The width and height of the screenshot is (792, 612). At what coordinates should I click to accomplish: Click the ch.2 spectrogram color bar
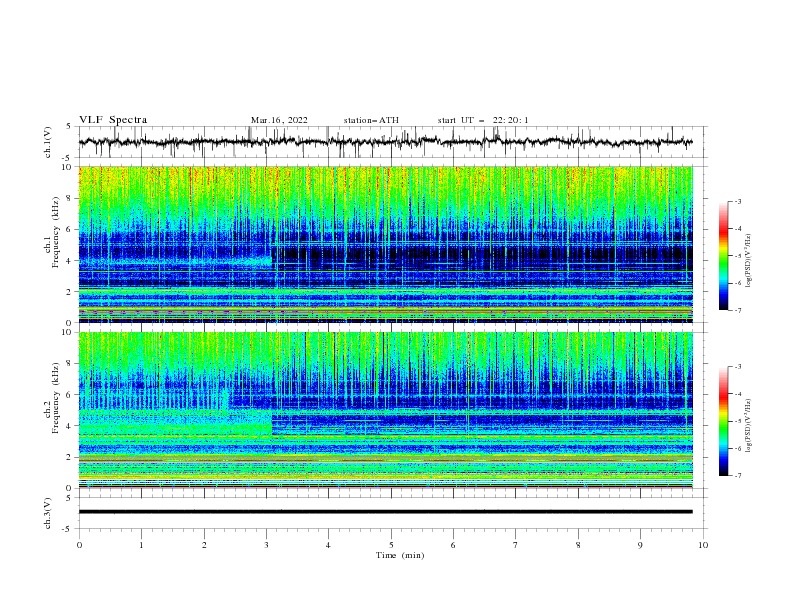pos(723,421)
